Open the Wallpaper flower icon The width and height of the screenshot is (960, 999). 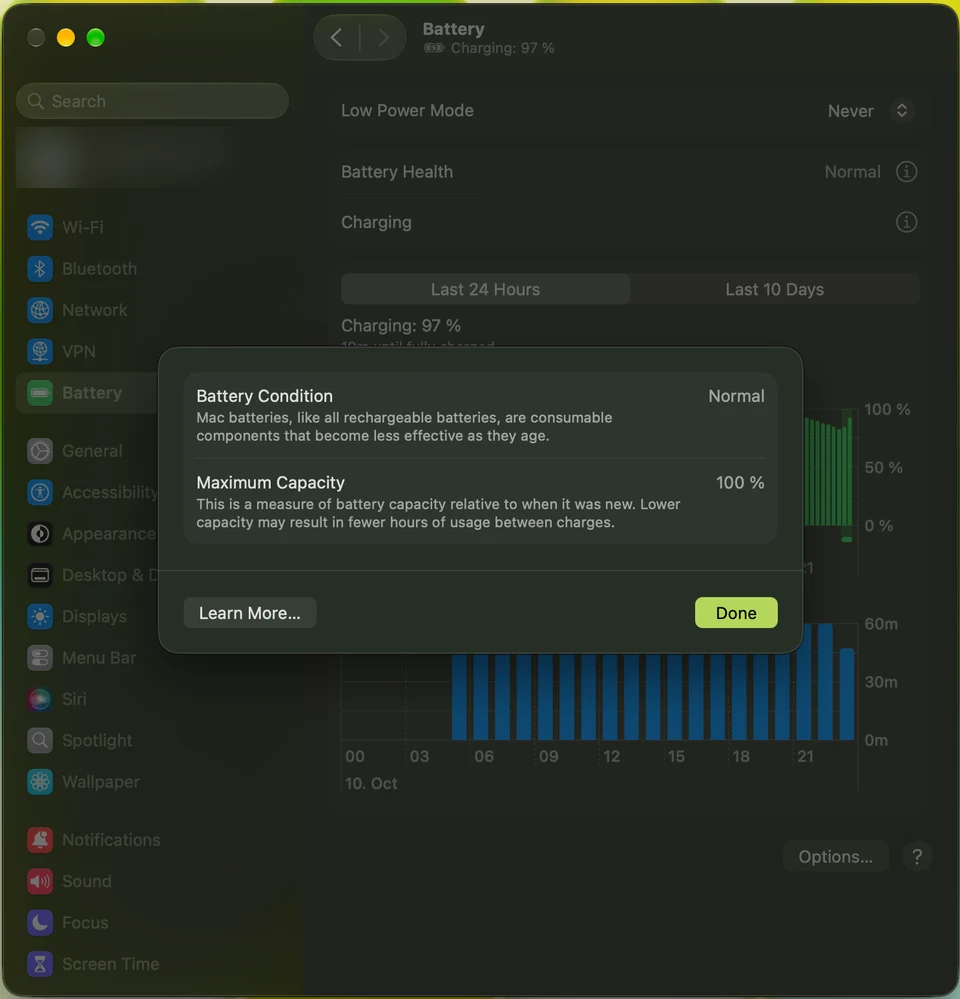(x=39, y=782)
